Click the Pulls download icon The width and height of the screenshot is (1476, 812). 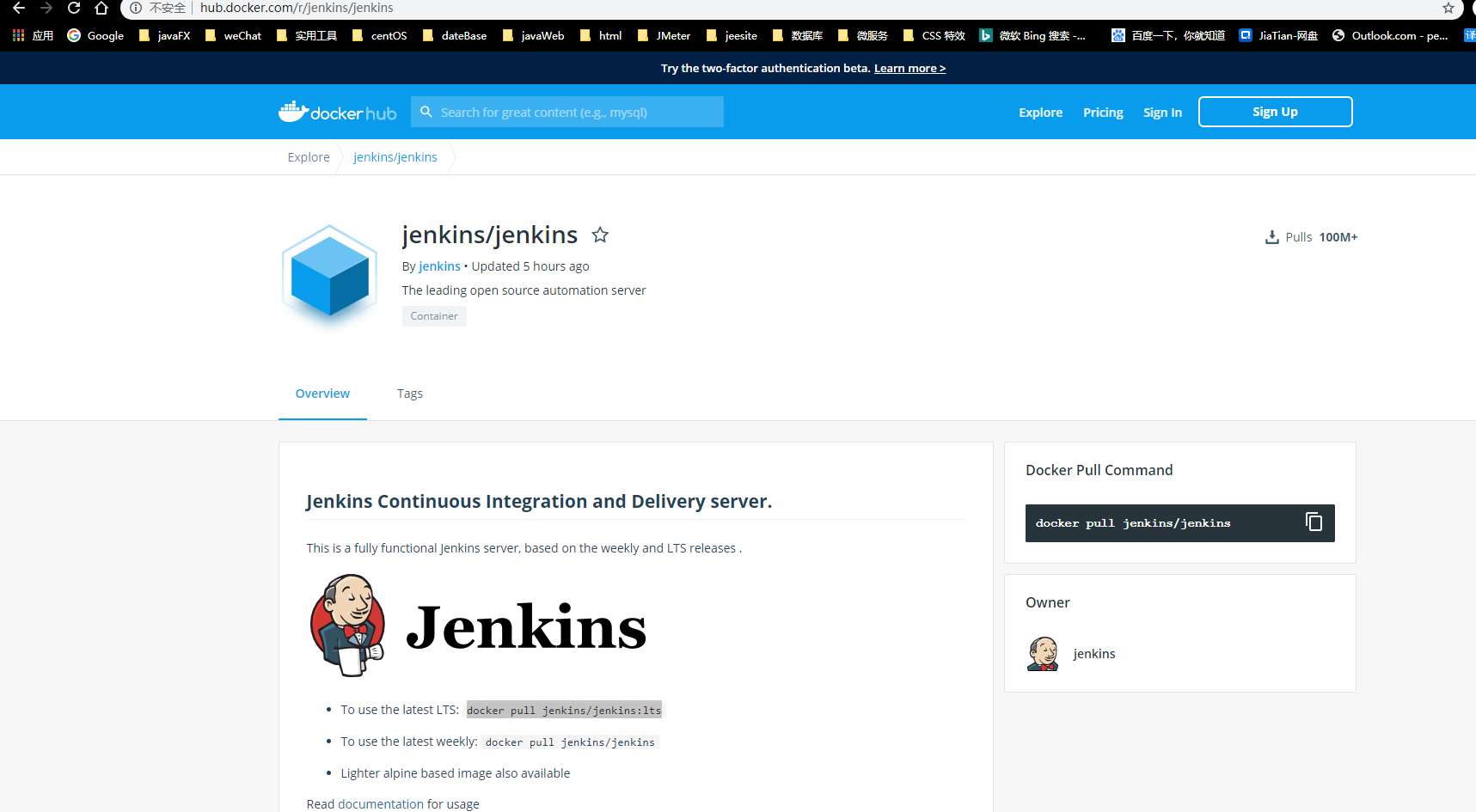pyautogui.click(x=1272, y=237)
